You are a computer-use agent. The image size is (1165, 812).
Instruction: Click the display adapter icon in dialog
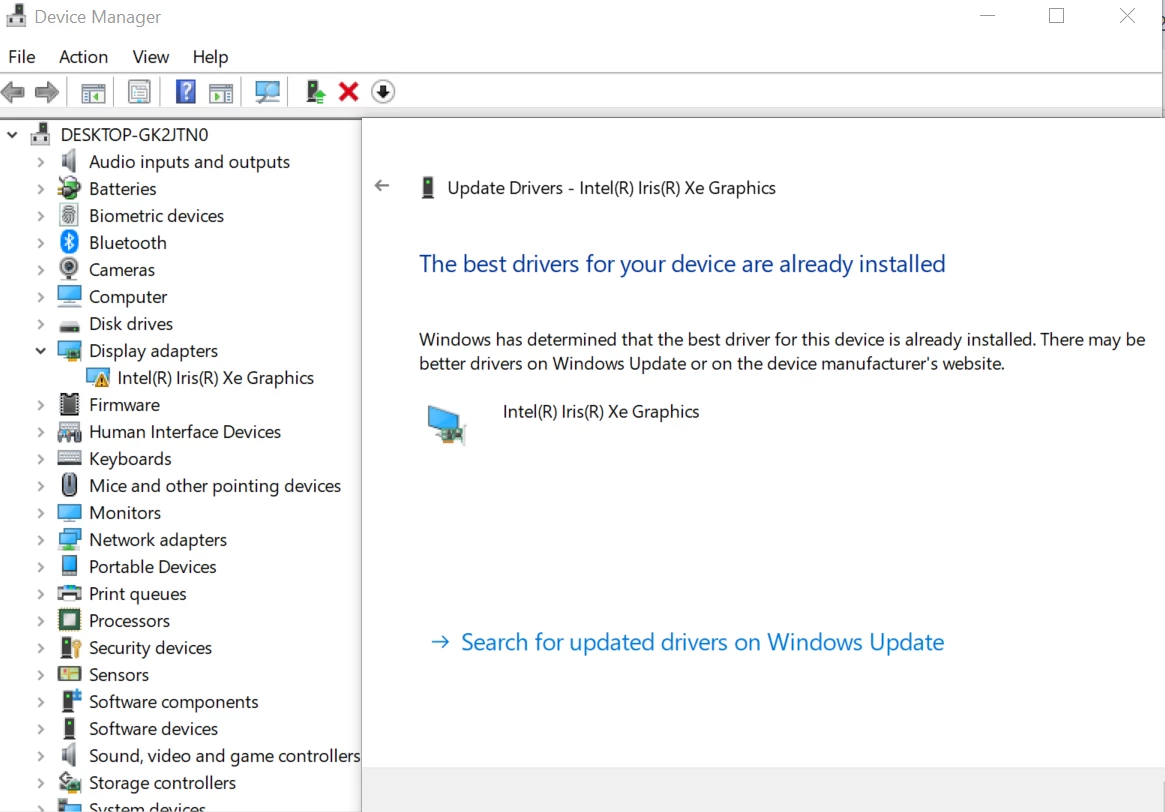click(x=447, y=424)
